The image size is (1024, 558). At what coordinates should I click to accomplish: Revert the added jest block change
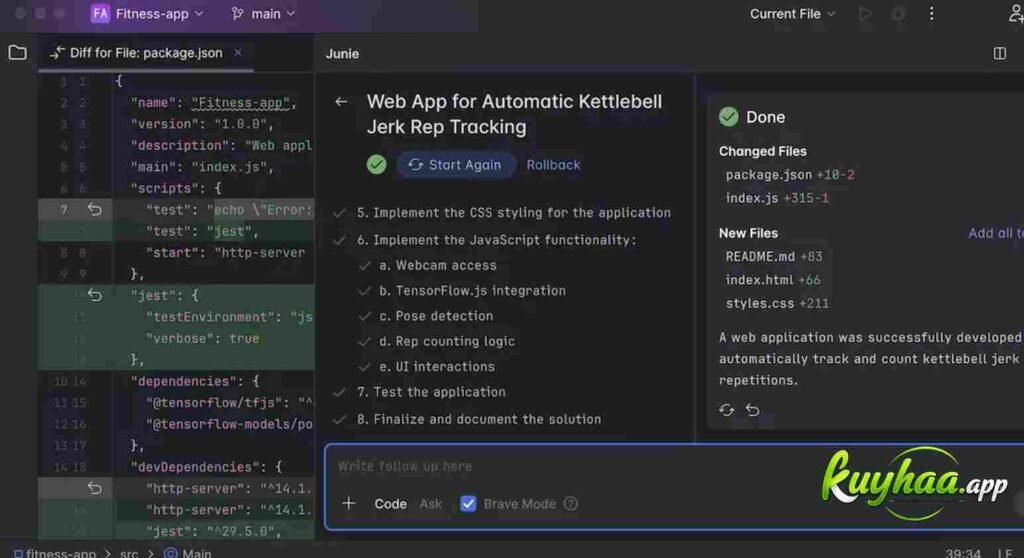pos(95,295)
